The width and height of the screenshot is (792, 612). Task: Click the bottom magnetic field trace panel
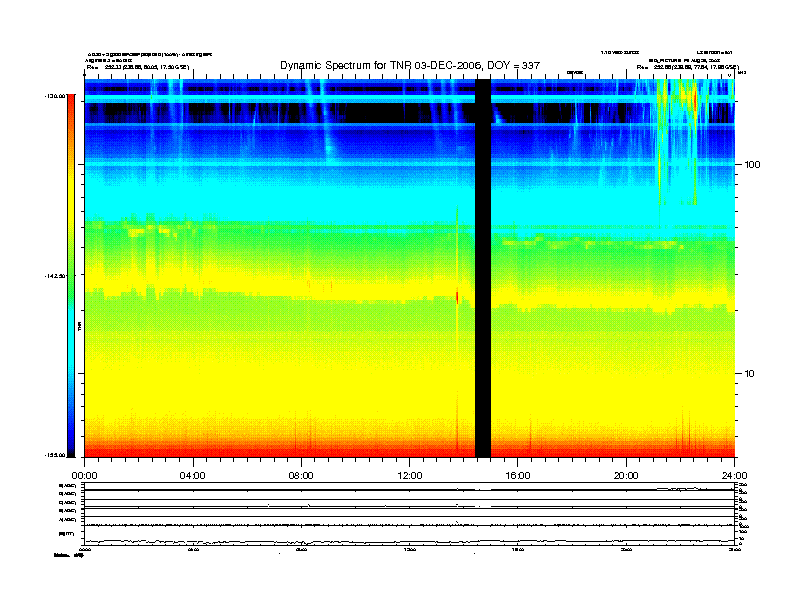coord(409,535)
